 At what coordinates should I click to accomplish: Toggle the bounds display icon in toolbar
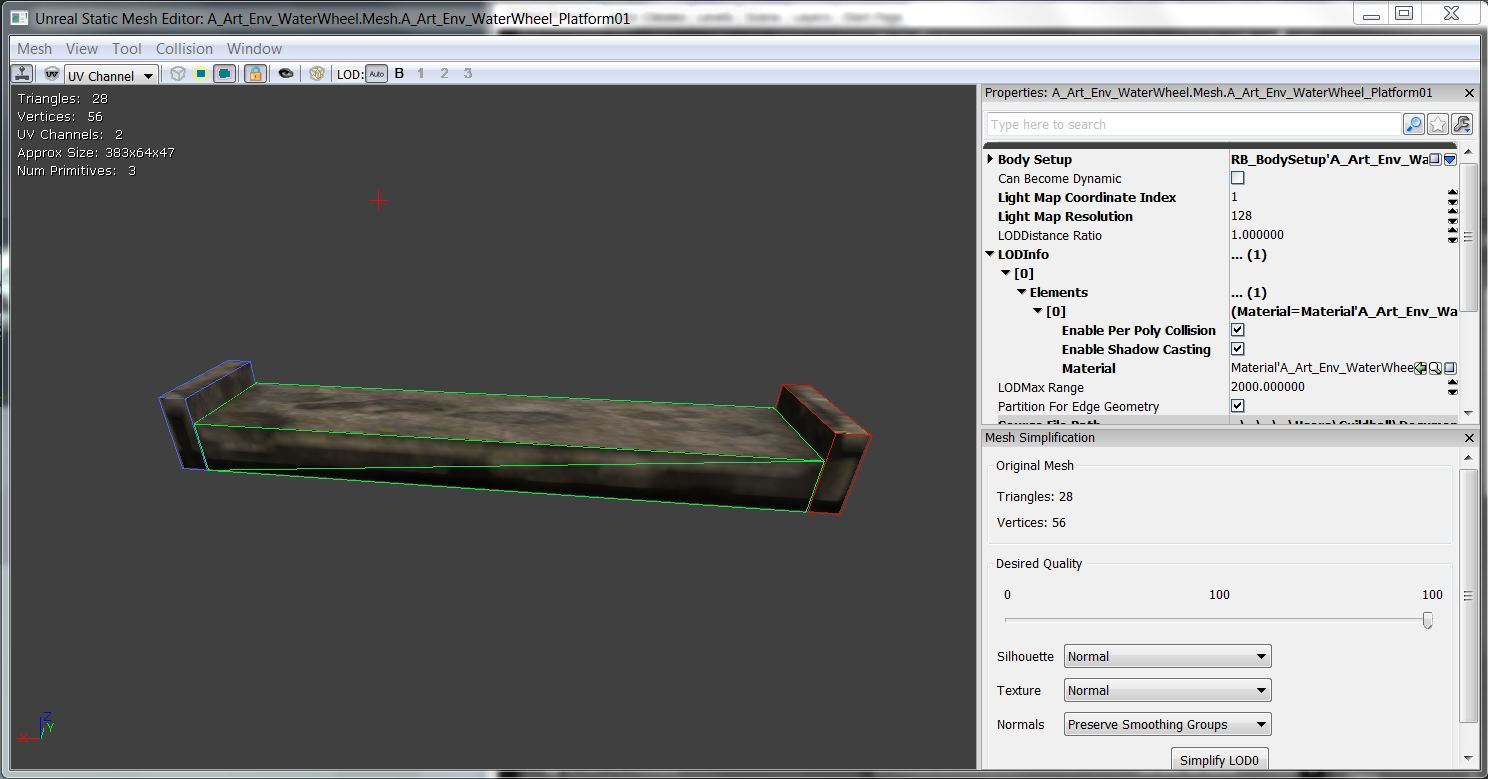point(201,74)
